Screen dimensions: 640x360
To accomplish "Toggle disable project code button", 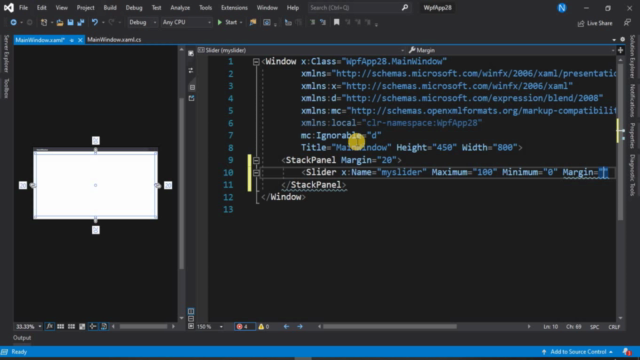I will pos(104,326).
